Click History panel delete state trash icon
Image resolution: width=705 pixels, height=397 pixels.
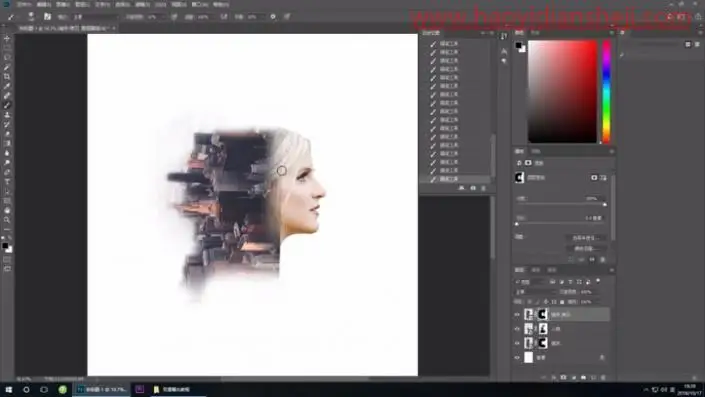click(x=483, y=188)
